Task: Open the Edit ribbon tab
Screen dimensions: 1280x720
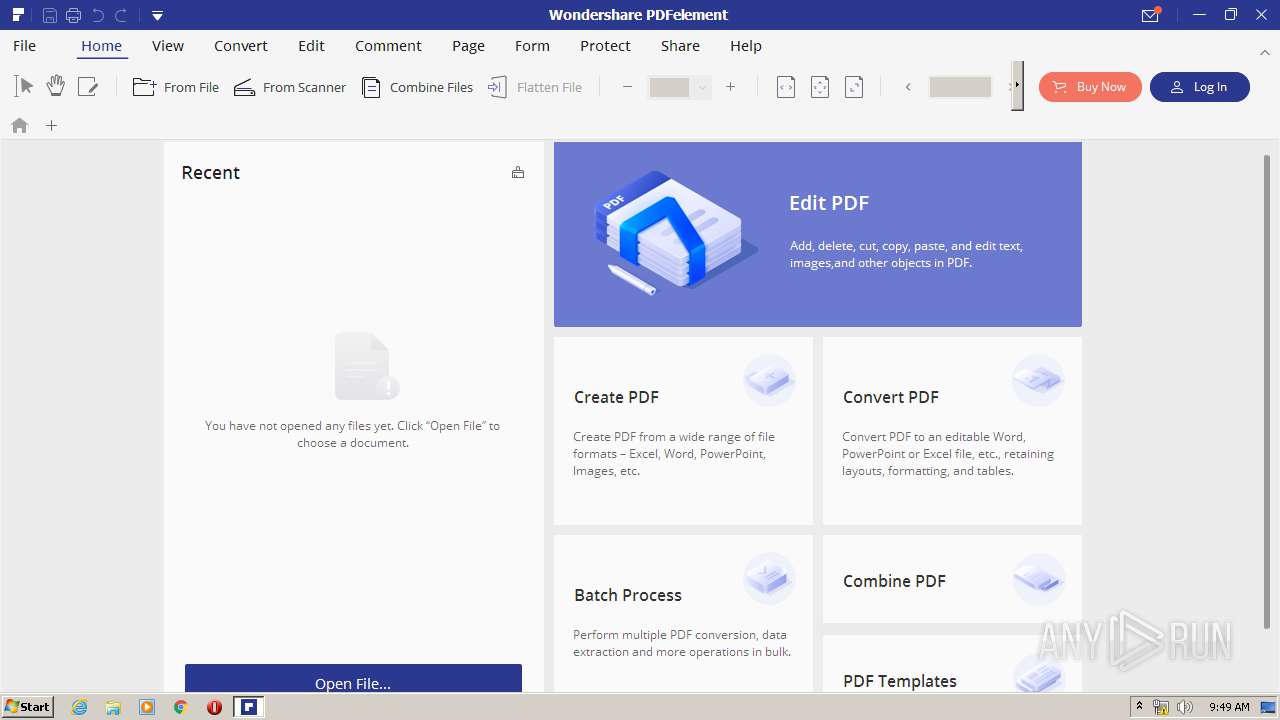Action: [x=311, y=45]
